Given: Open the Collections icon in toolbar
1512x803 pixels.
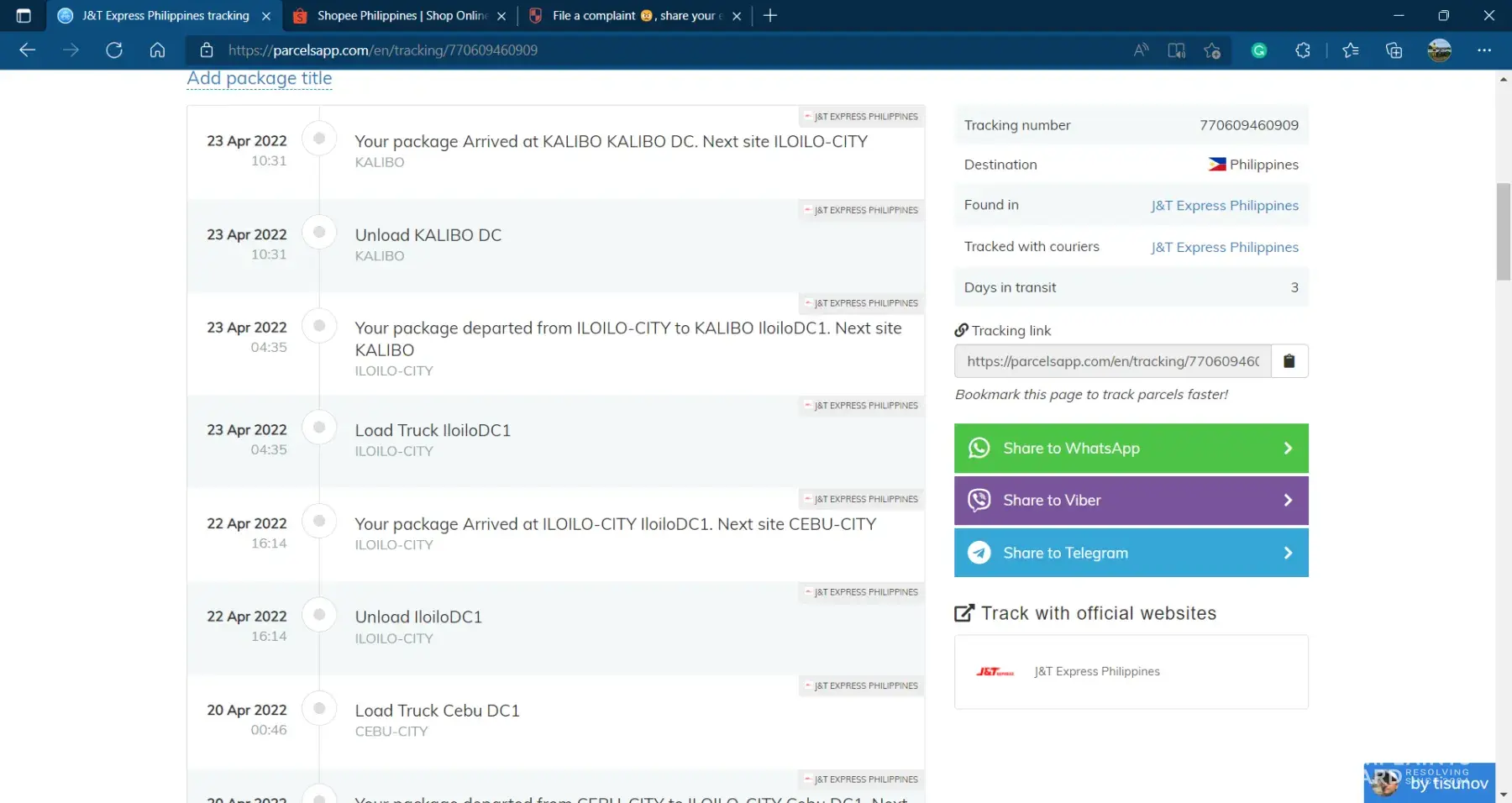Looking at the screenshot, I should [x=1394, y=50].
